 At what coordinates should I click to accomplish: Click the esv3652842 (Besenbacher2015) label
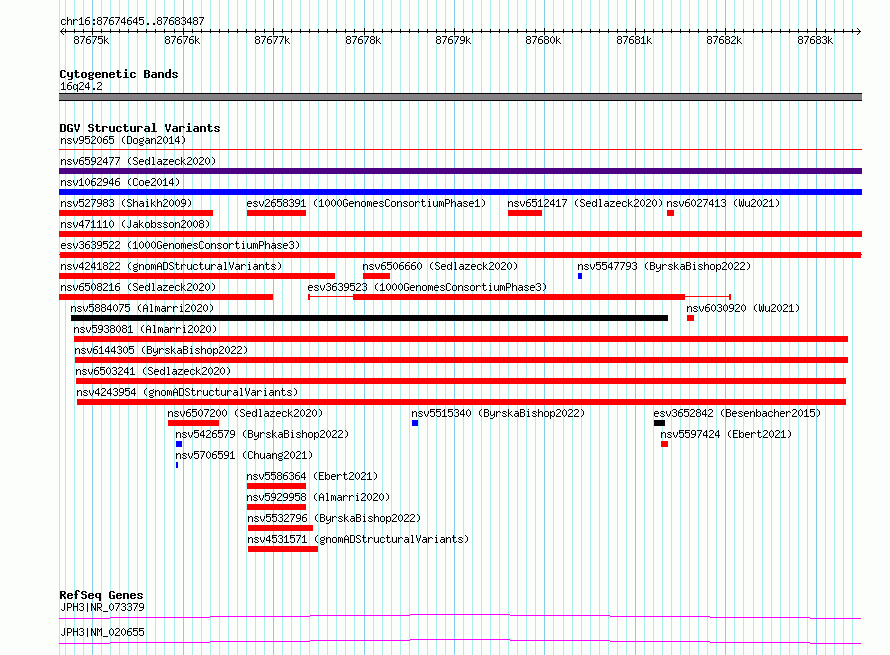coord(737,413)
